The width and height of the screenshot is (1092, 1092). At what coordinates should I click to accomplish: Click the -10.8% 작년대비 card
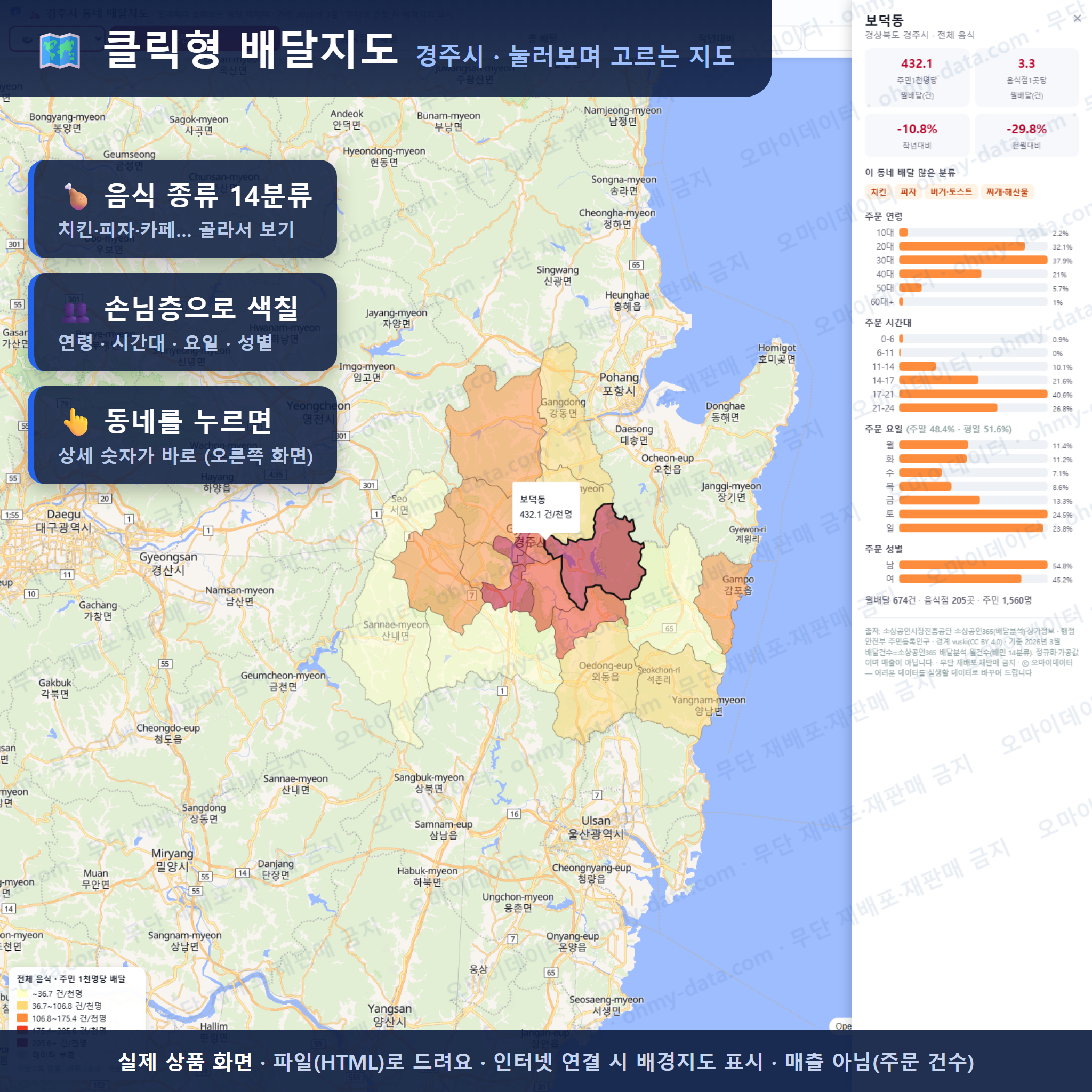tap(917, 135)
